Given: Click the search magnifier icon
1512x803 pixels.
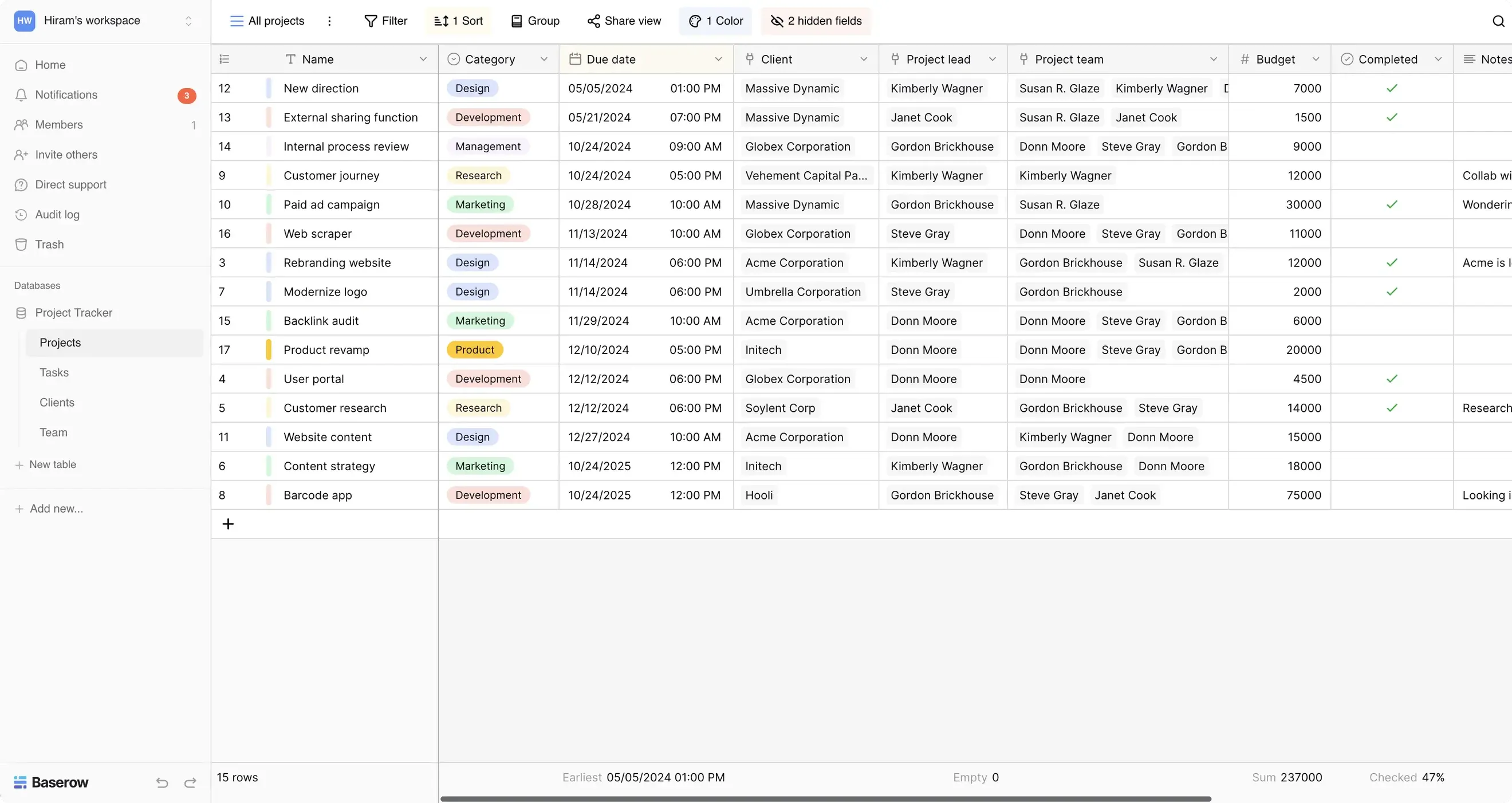Looking at the screenshot, I should point(1498,21).
